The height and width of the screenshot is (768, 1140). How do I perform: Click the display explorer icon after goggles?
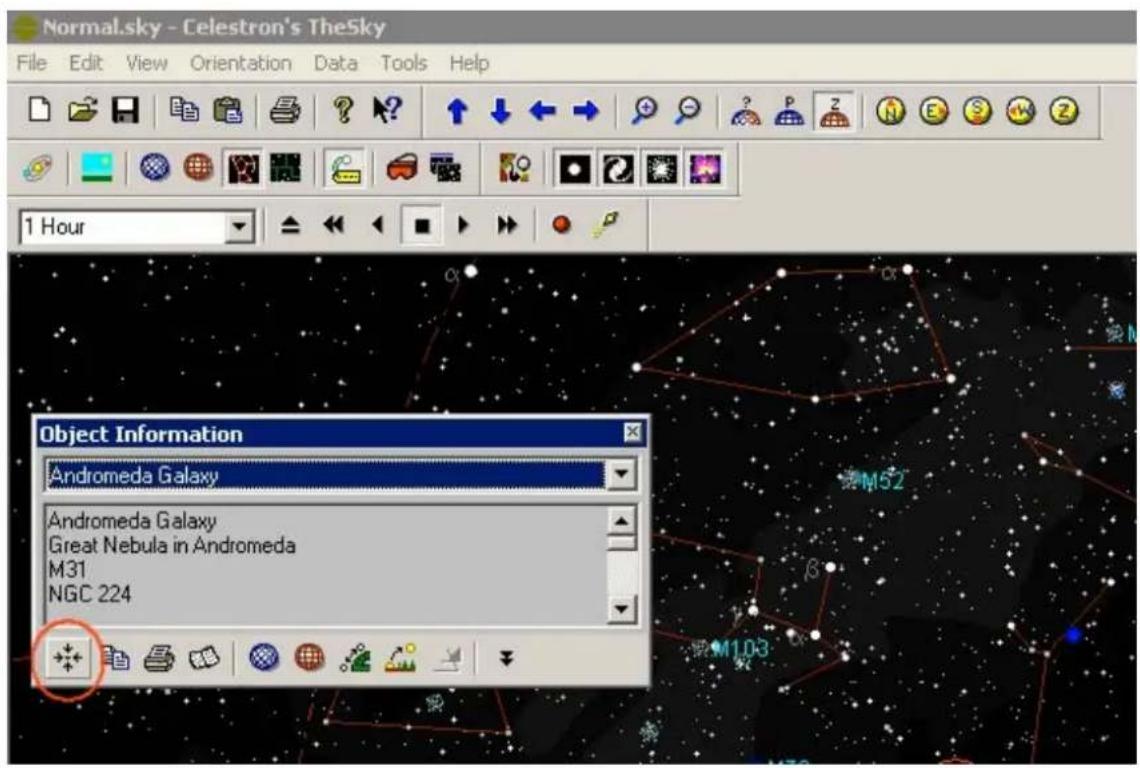(445, 168)
